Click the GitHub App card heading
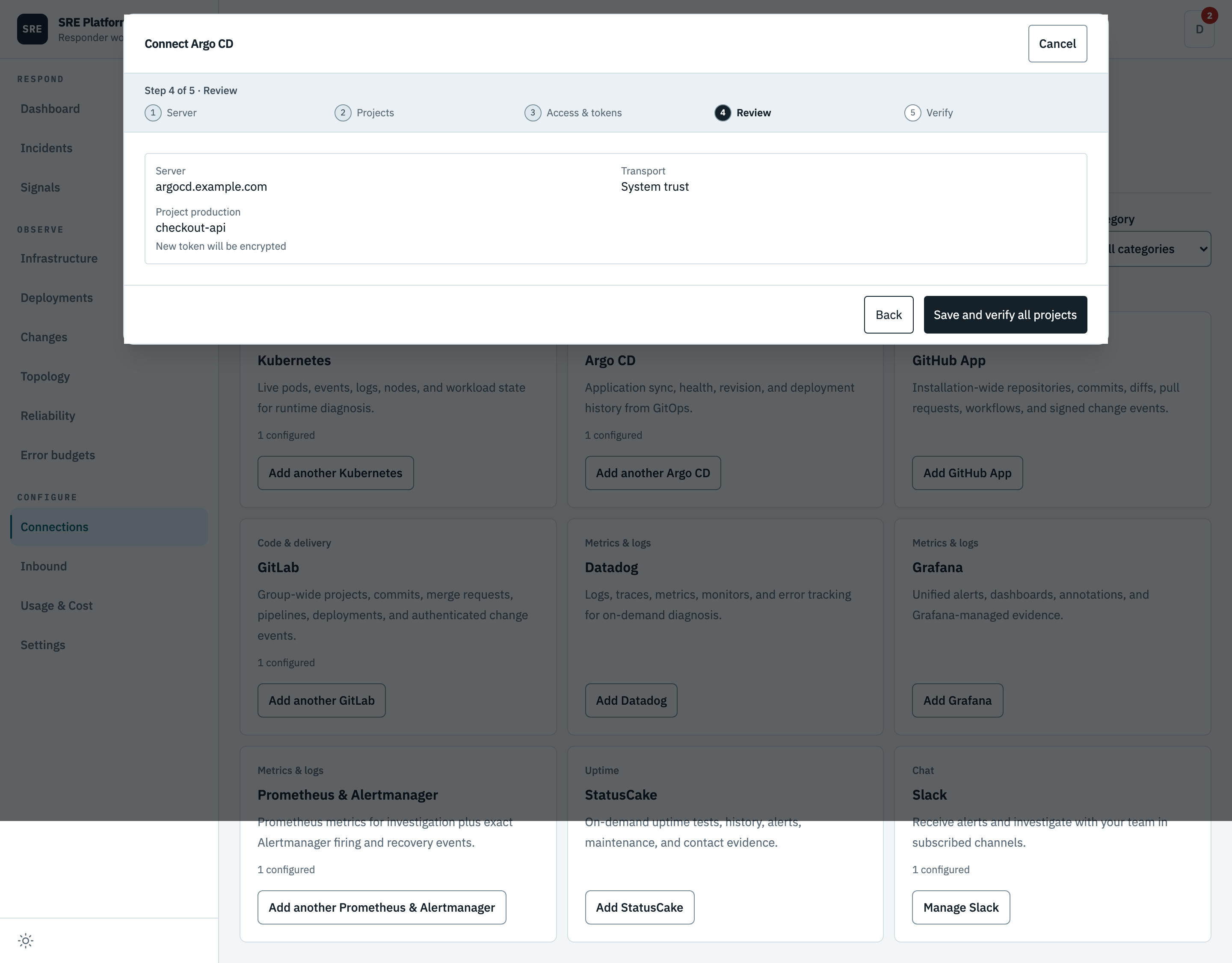This screenshot has height=963, width=1232. (949, 361)
